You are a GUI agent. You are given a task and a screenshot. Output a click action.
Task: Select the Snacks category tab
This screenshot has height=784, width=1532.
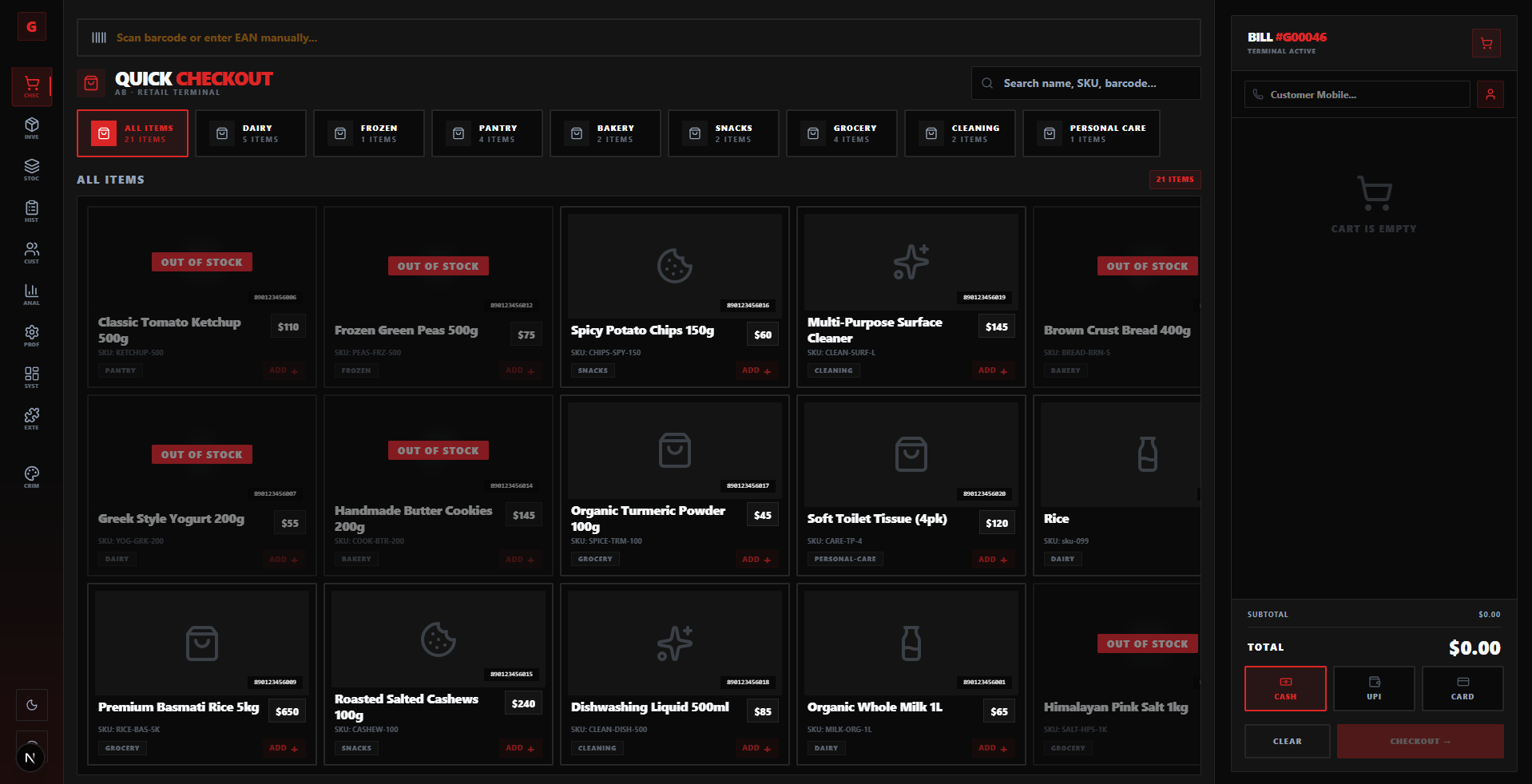[724, 133]
